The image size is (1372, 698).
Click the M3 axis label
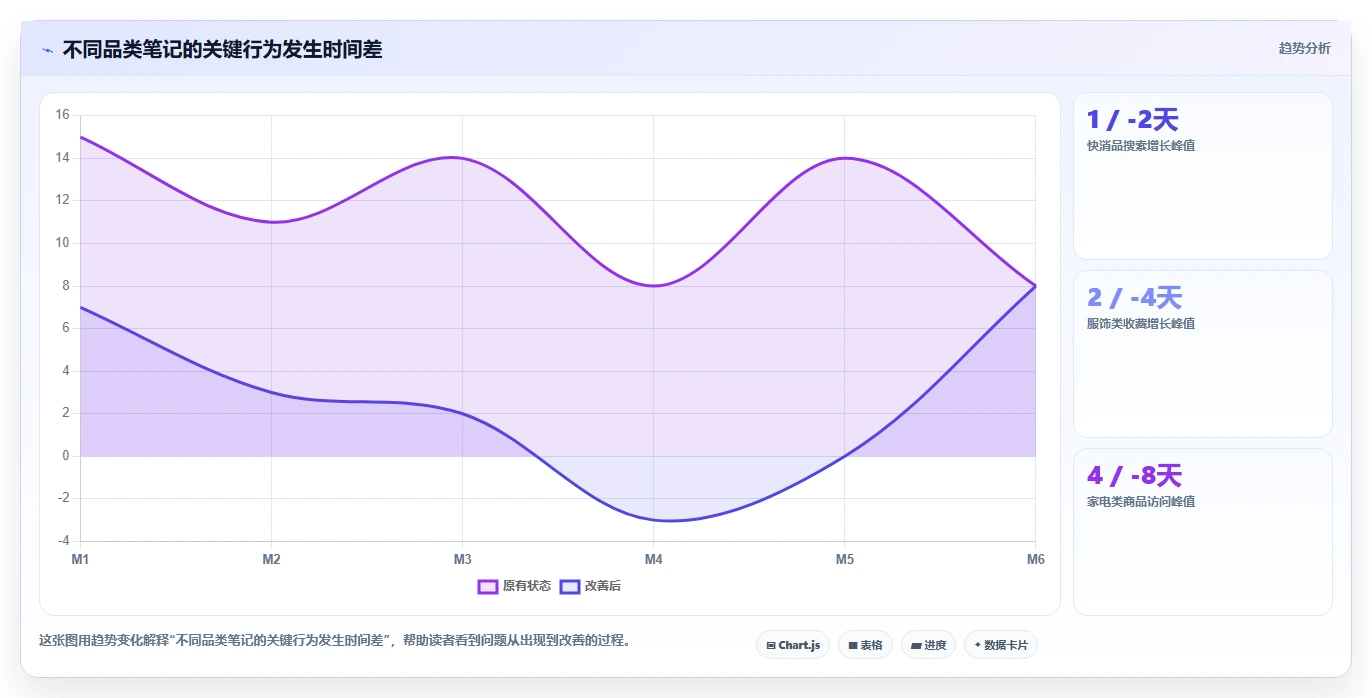point(462,559)
